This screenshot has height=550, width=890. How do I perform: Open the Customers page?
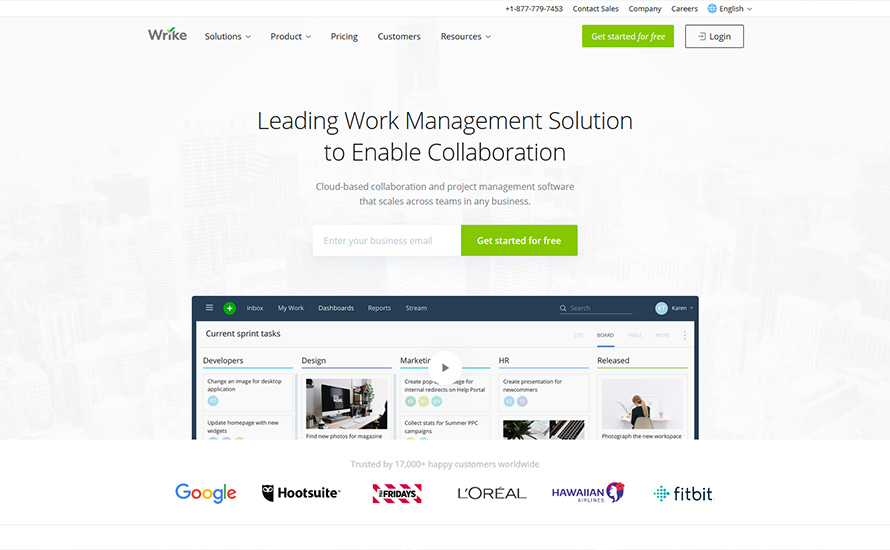[x=399, y=36]
